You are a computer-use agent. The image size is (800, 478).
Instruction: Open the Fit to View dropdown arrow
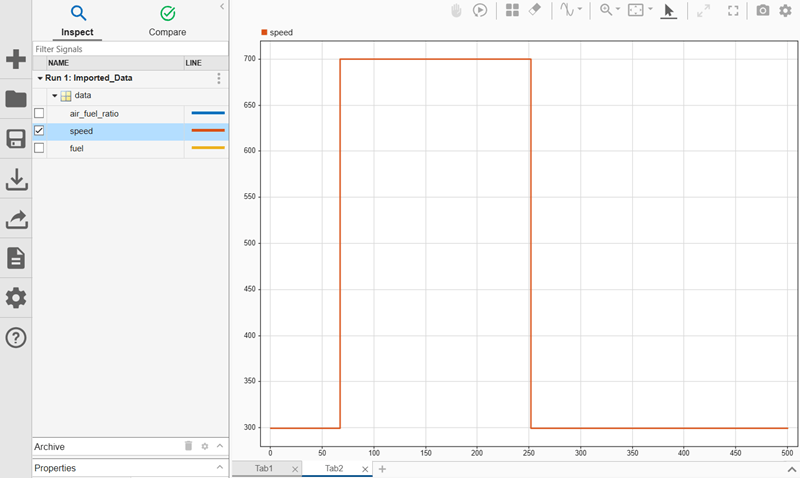pyautogui.click(x=650, y=9)
